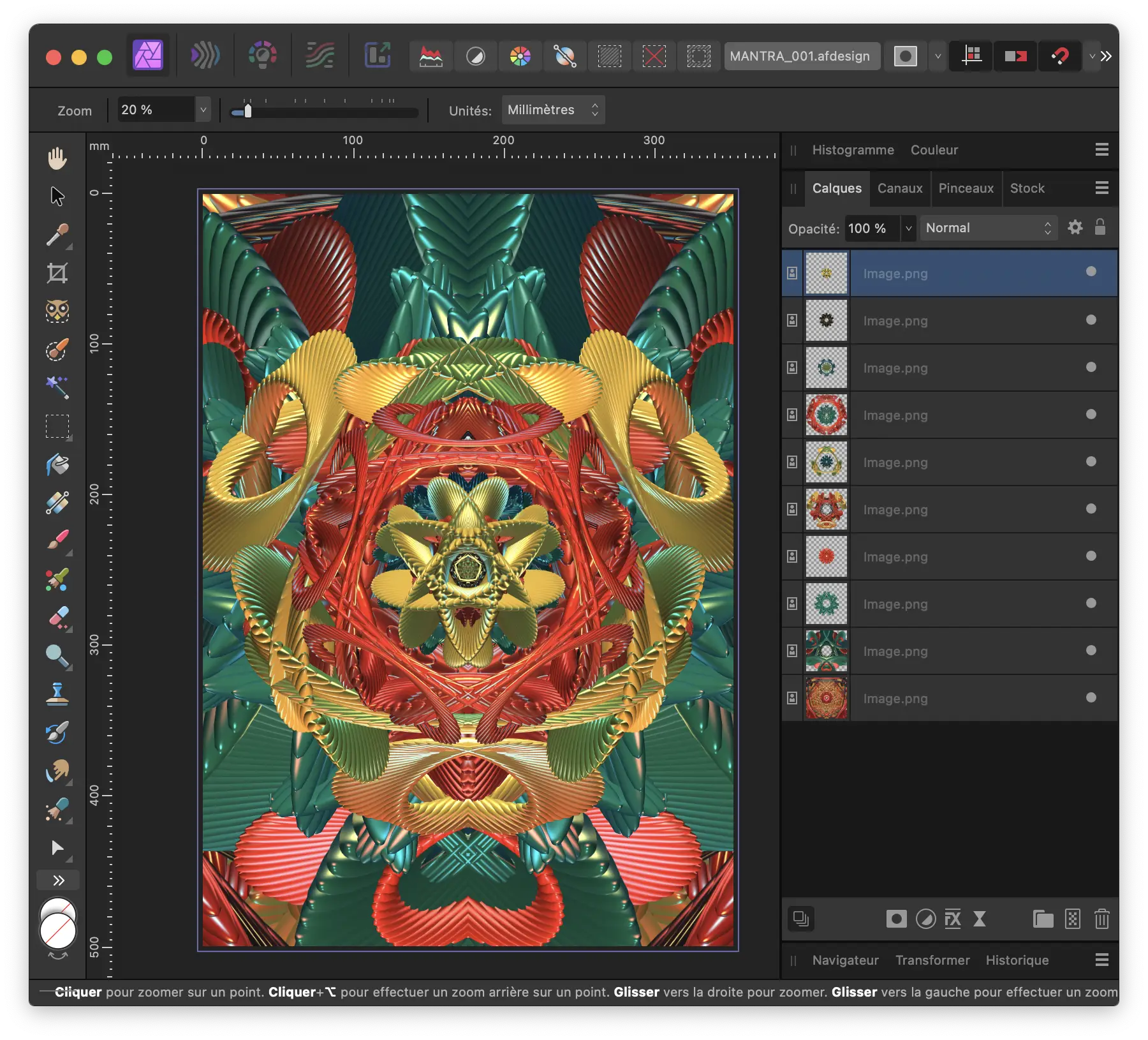Toggle visibility of the last Image.png layer

(1091, 697)
